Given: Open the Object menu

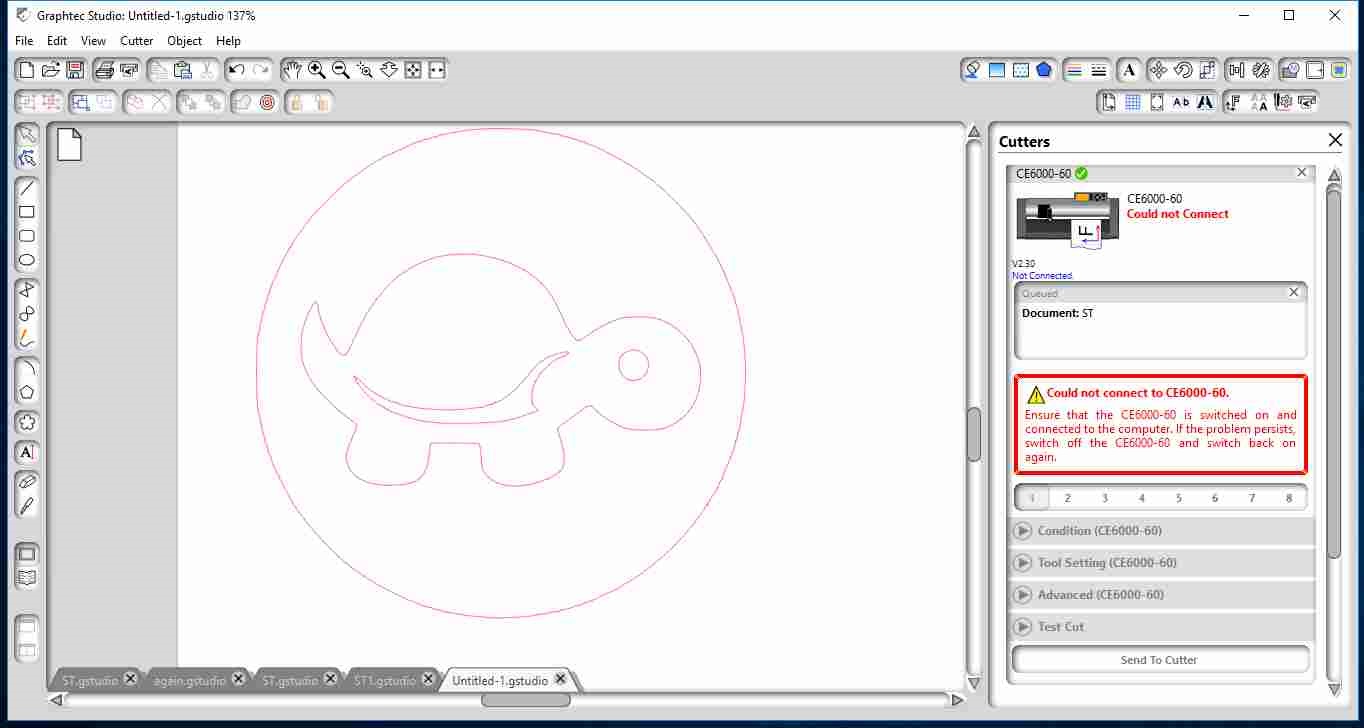Looking at the screenshot, I should click(185, 41).
